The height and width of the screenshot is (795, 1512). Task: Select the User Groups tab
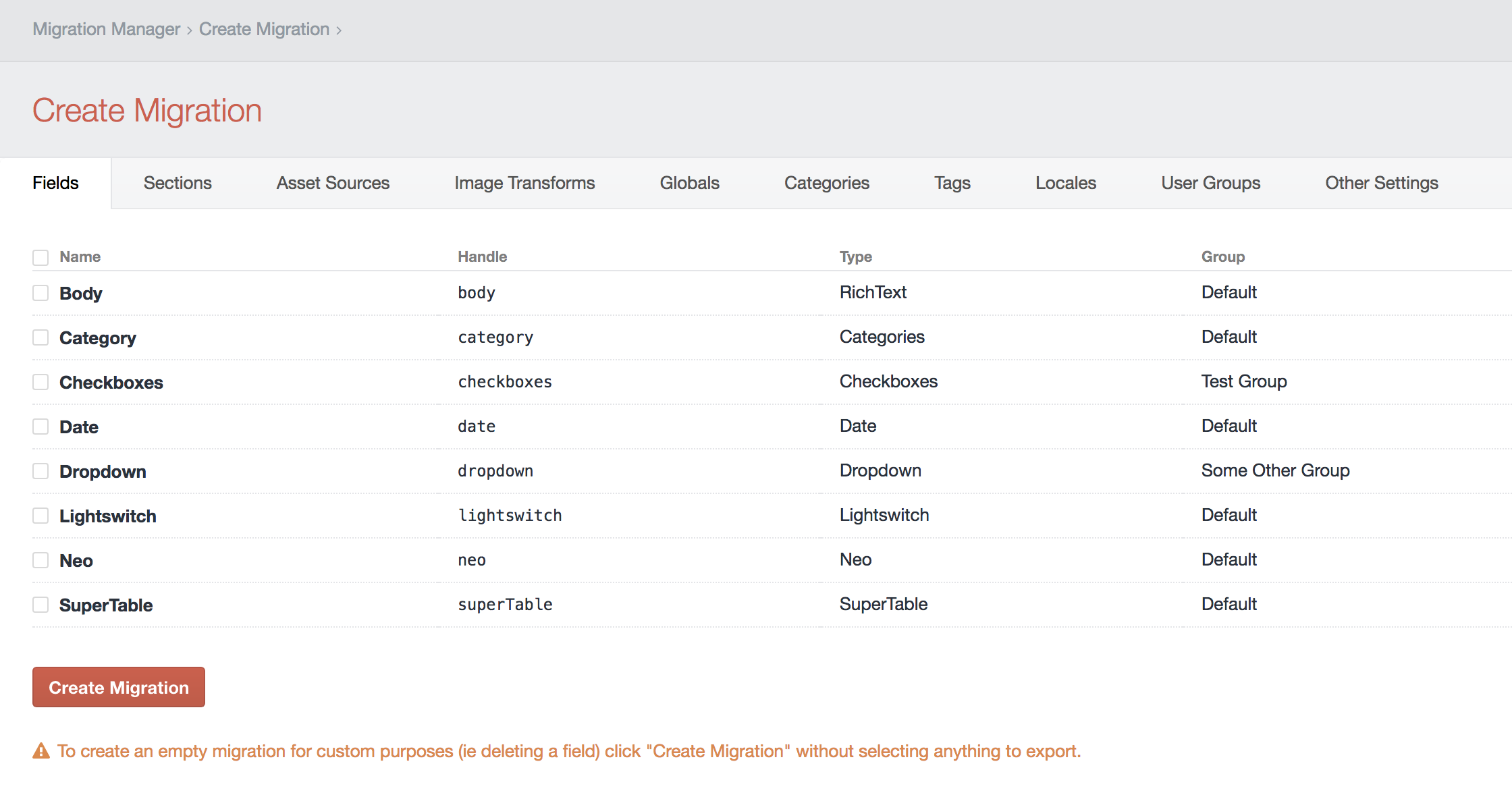(1210, 183)
